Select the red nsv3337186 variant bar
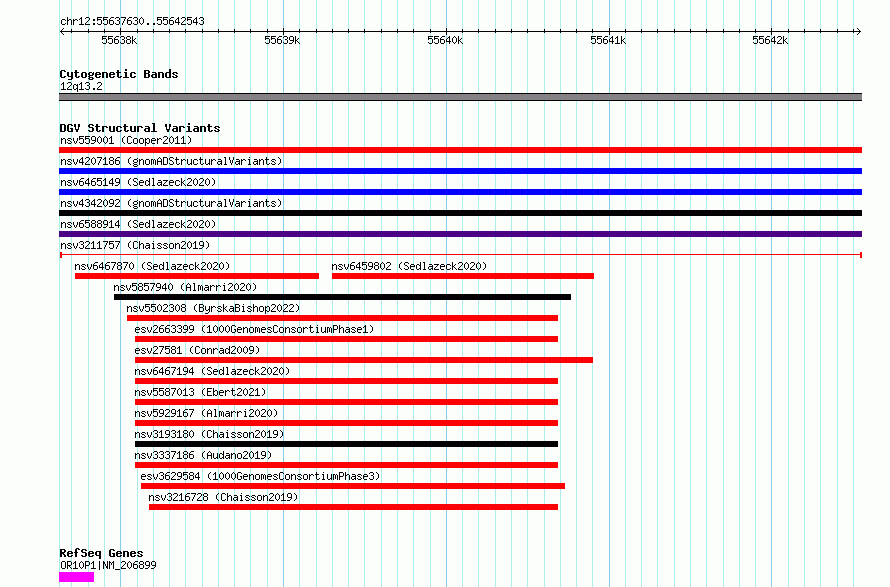Screen dimensions: 890x587 point(346,465)
